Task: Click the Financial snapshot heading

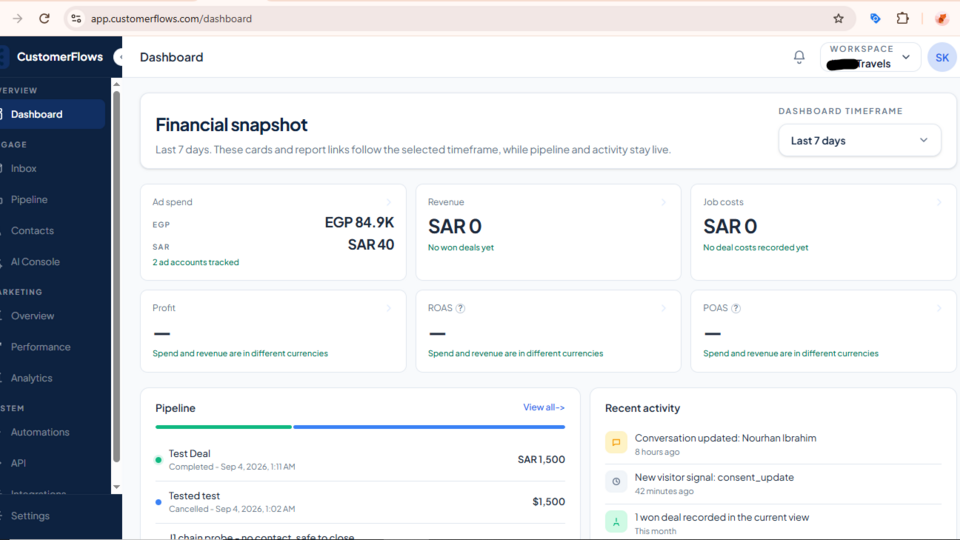Action: pos(231,125)
